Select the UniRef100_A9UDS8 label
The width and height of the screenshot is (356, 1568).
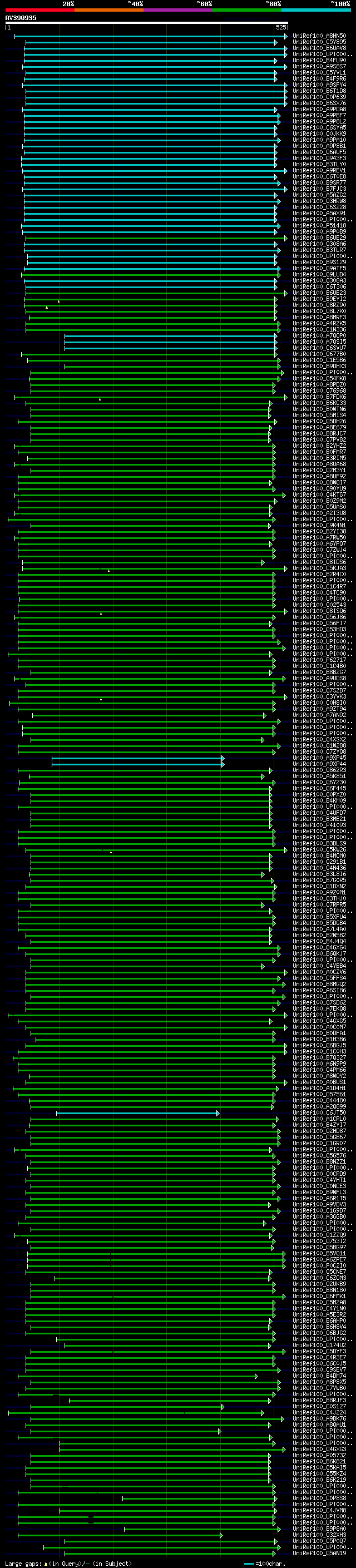tap(319, 678)
